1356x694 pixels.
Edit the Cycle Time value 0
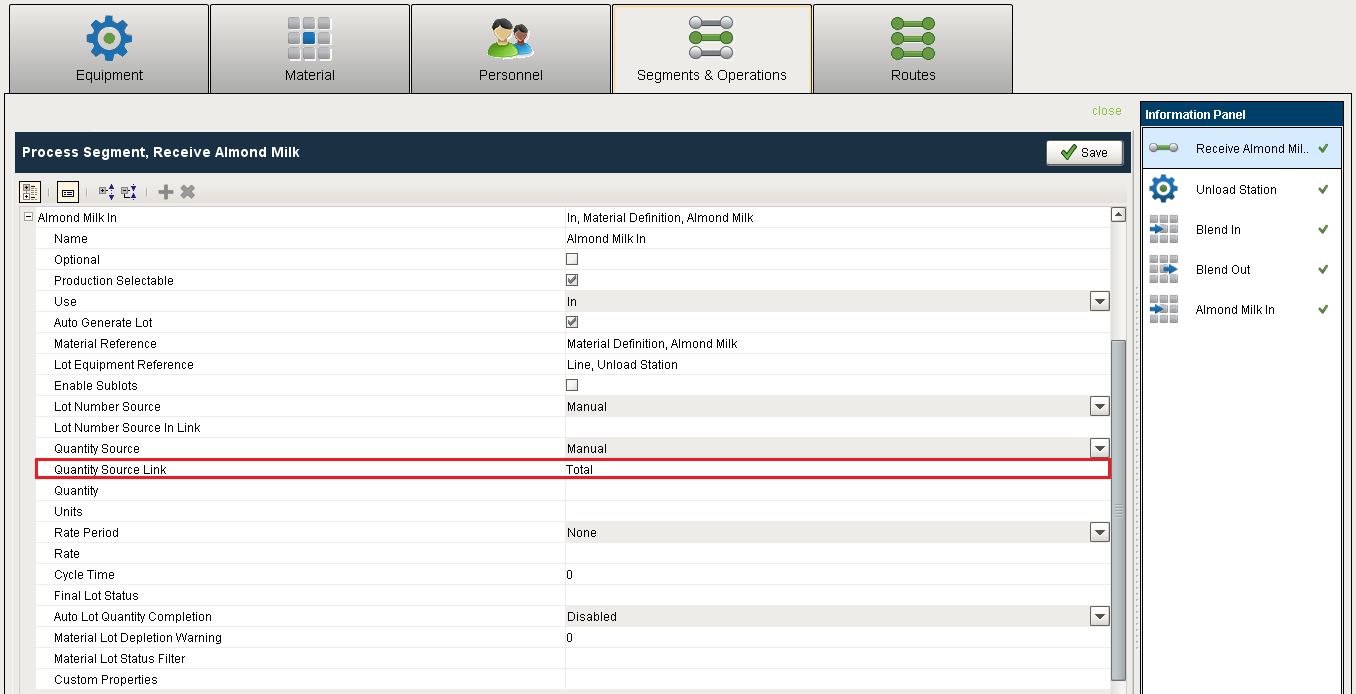(x=837, y=575)
